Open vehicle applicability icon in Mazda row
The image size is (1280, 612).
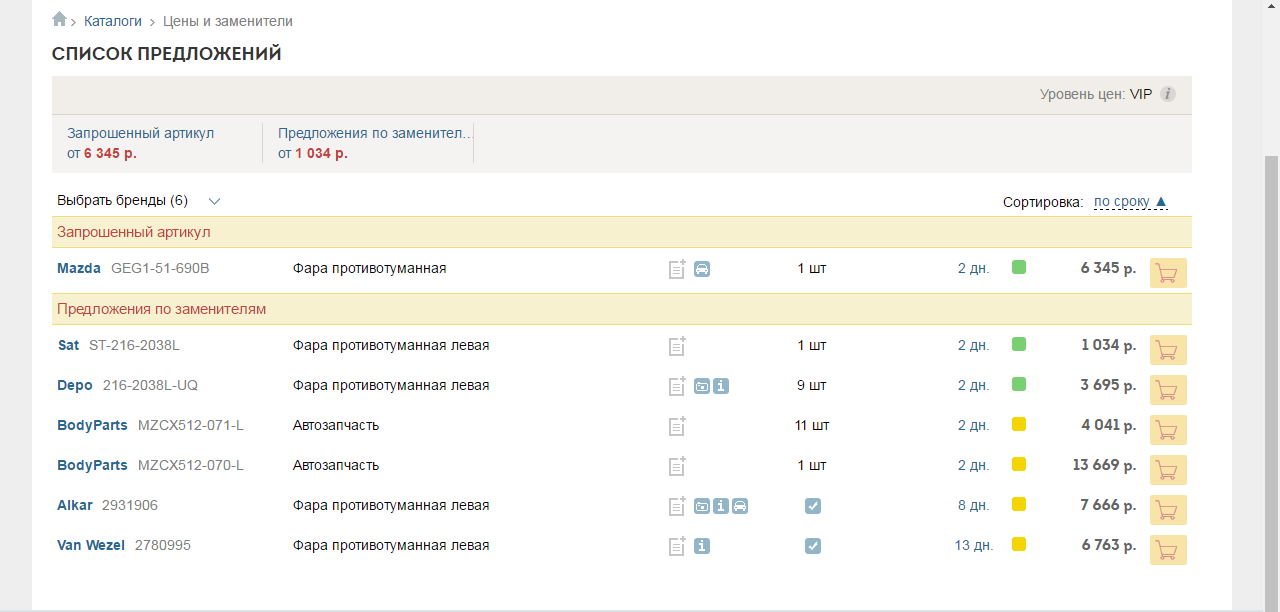[x=702, y=269]
